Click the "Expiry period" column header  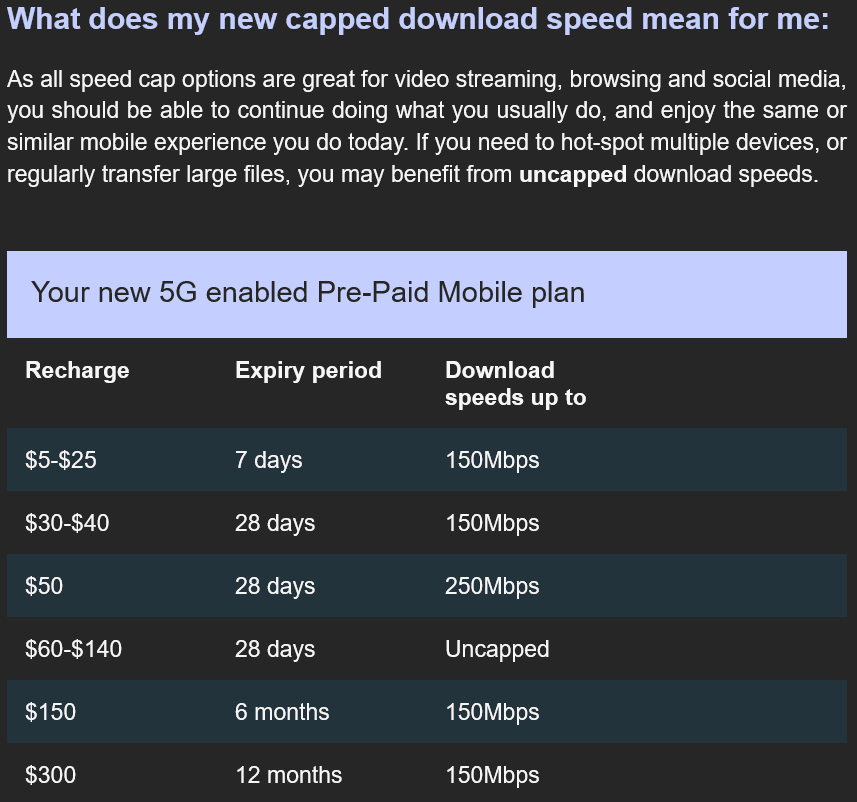coord(308,370)
